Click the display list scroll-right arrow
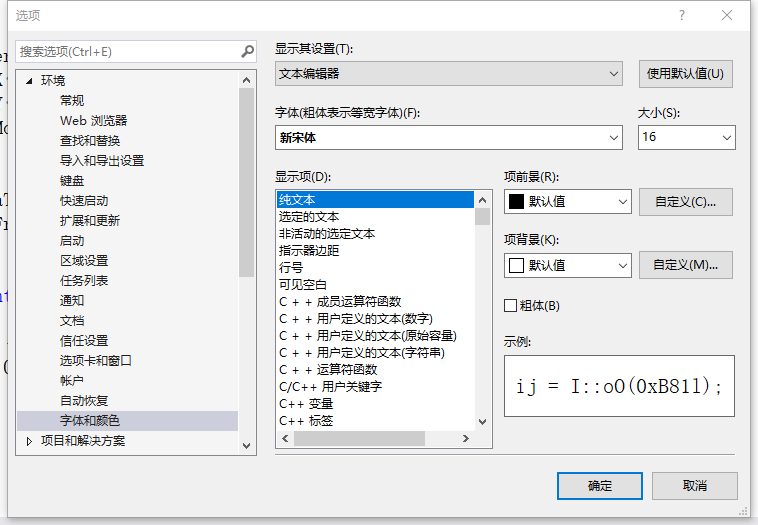Image resolution: width=758 pixels, height=525 pixels. point(465,439)
